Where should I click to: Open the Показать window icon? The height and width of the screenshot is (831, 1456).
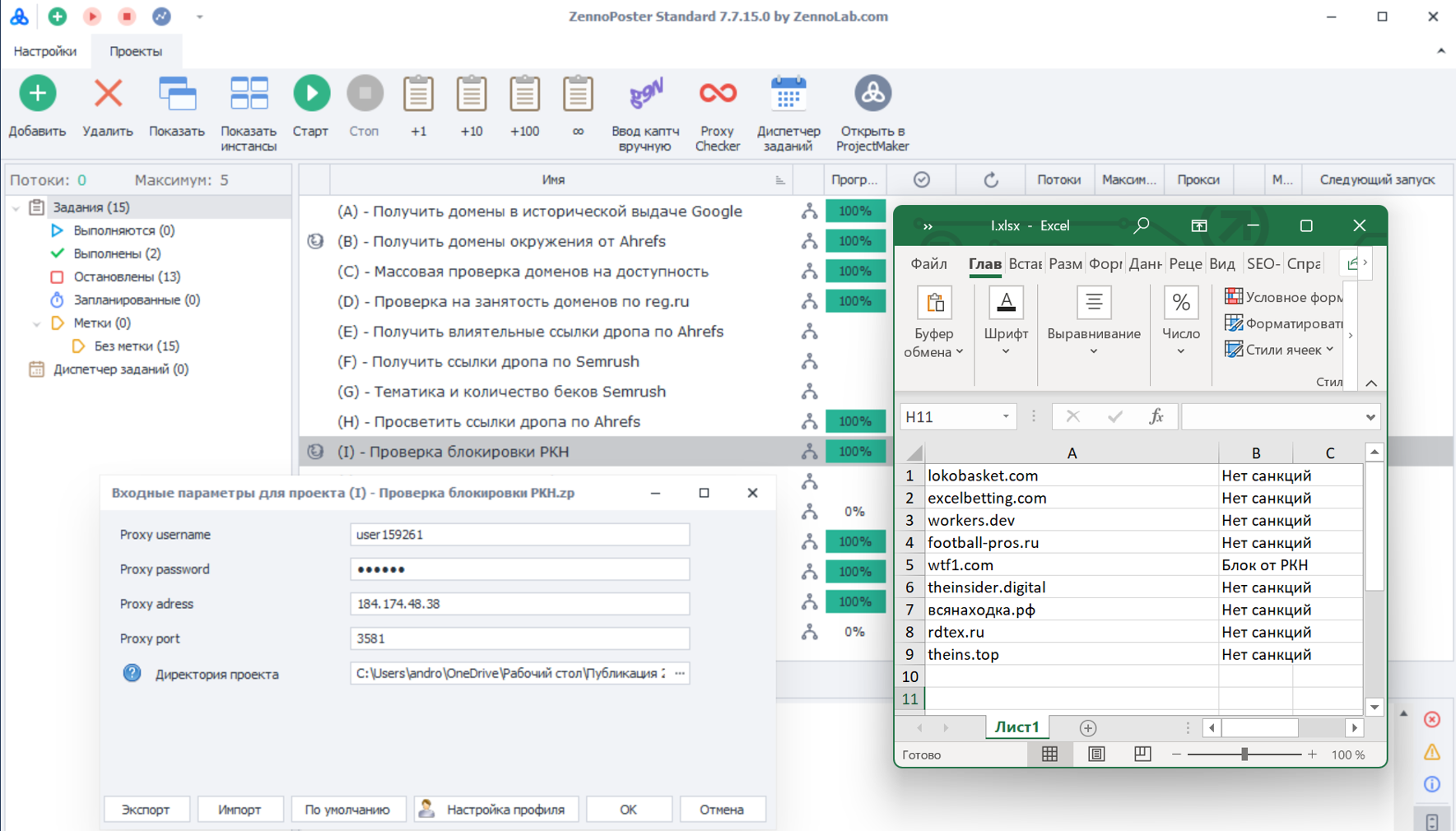[x=177, y=94]
